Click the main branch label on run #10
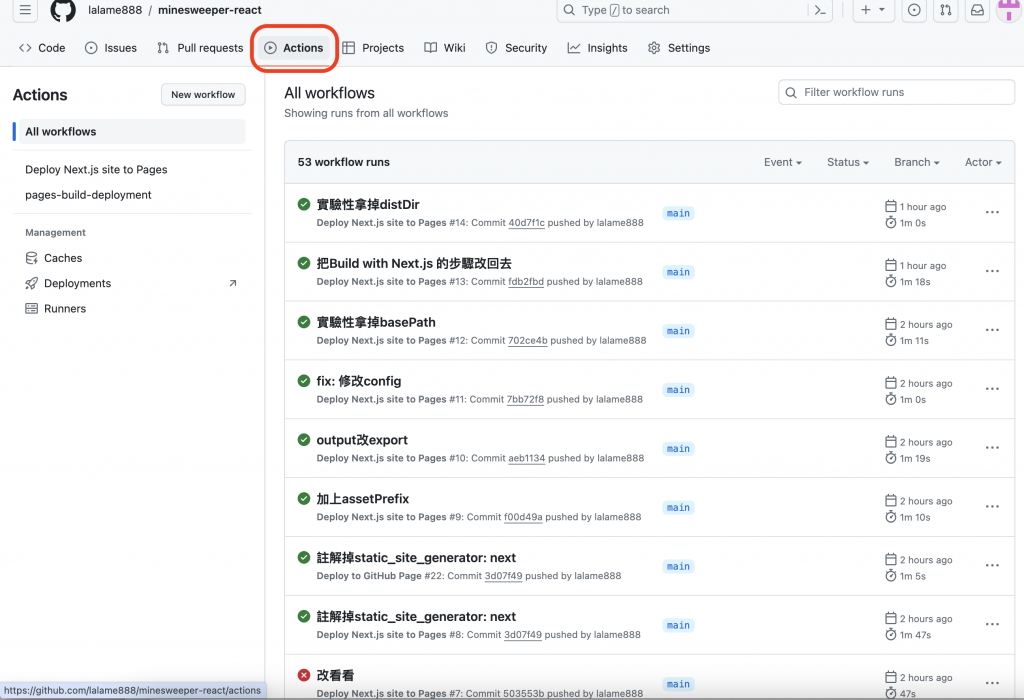This screenshot has width=1024, height=700. coord(678,449)
